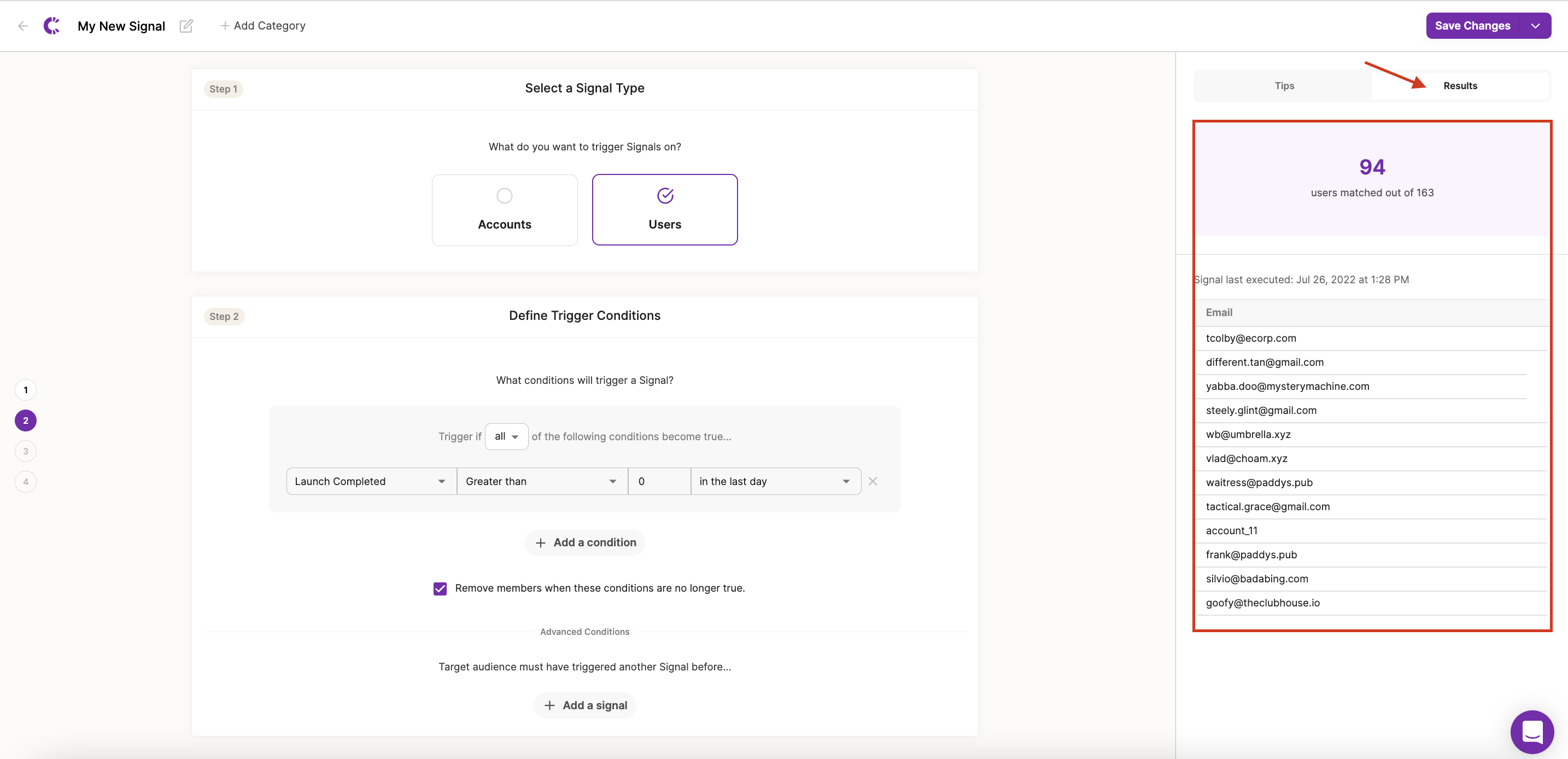
Task: Click Add a condition button
Action: click(x=585, y=542)
